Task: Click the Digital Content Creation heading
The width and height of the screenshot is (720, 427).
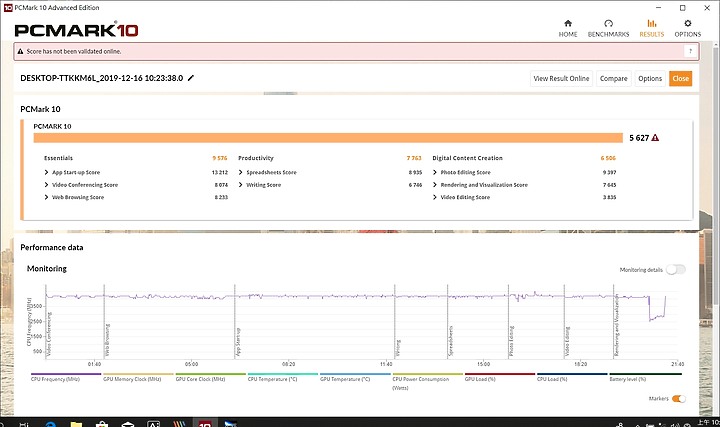Action: (x=467, y=158)
